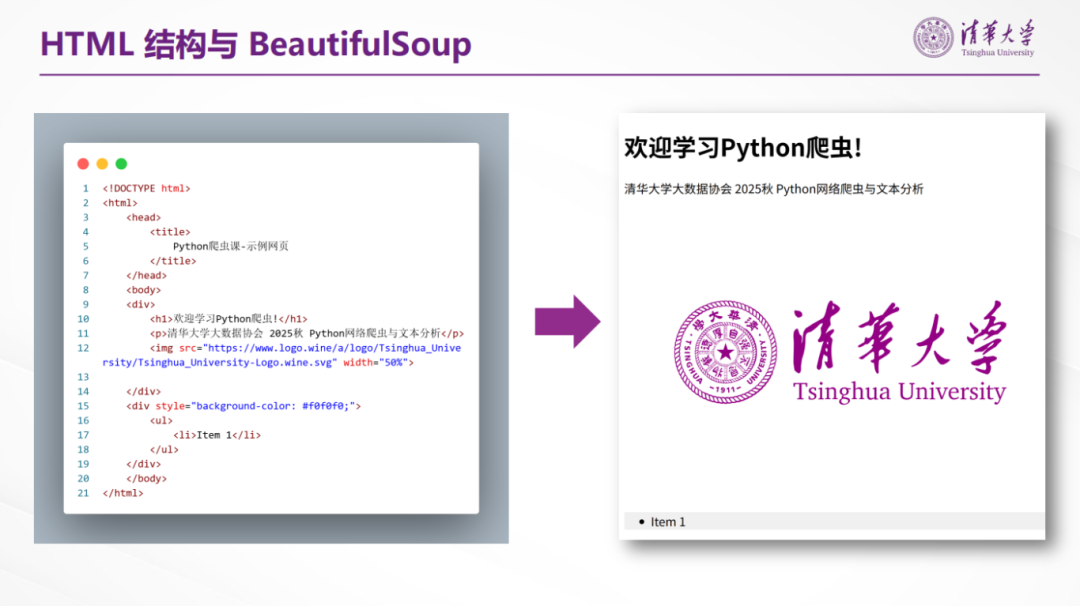Screen dimensions: 1080x606
Task: Click the '<p>' code line 11
Action: (x=307, y=333)
